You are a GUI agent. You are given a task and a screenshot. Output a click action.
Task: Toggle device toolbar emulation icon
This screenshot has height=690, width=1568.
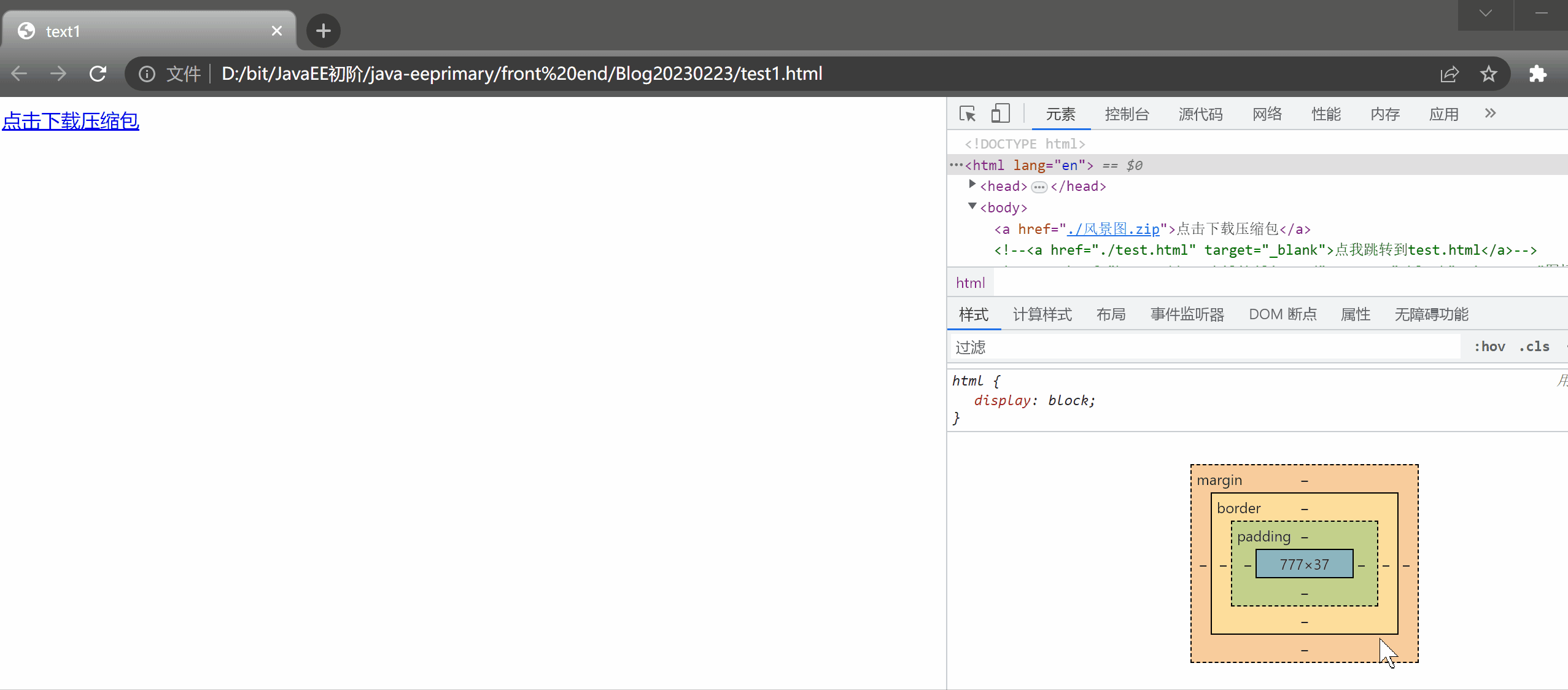pos(1000,114)
